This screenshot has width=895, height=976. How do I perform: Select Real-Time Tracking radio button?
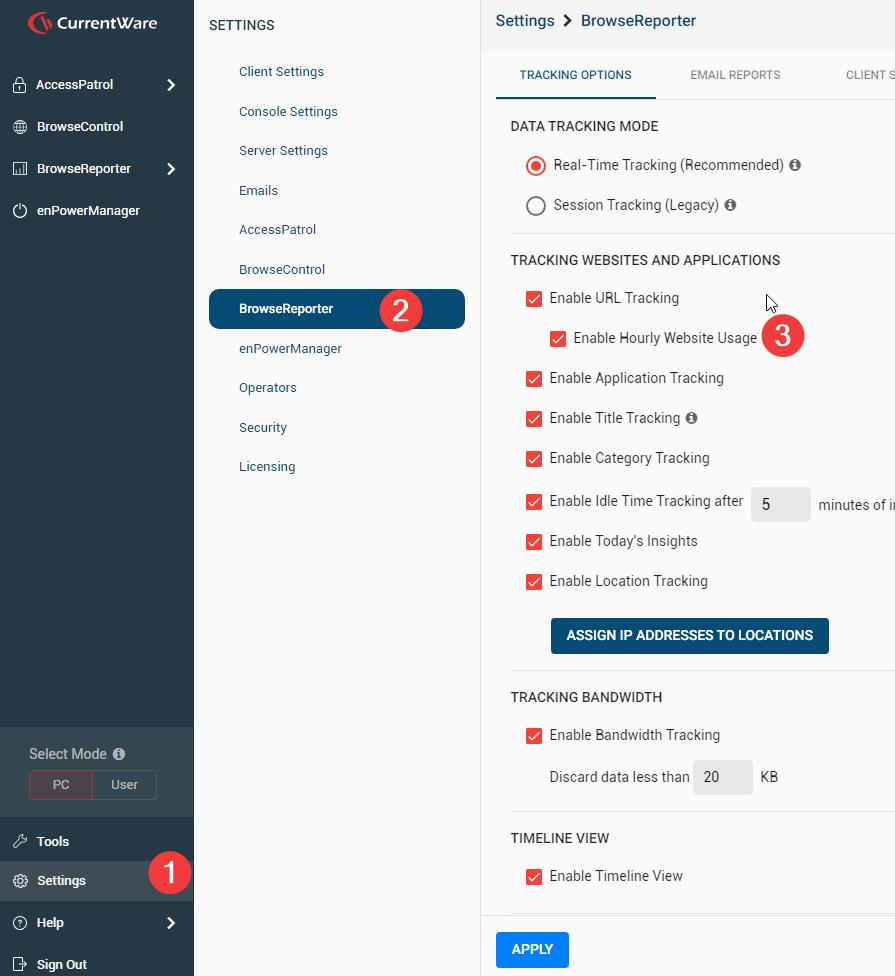pos(535,166)
